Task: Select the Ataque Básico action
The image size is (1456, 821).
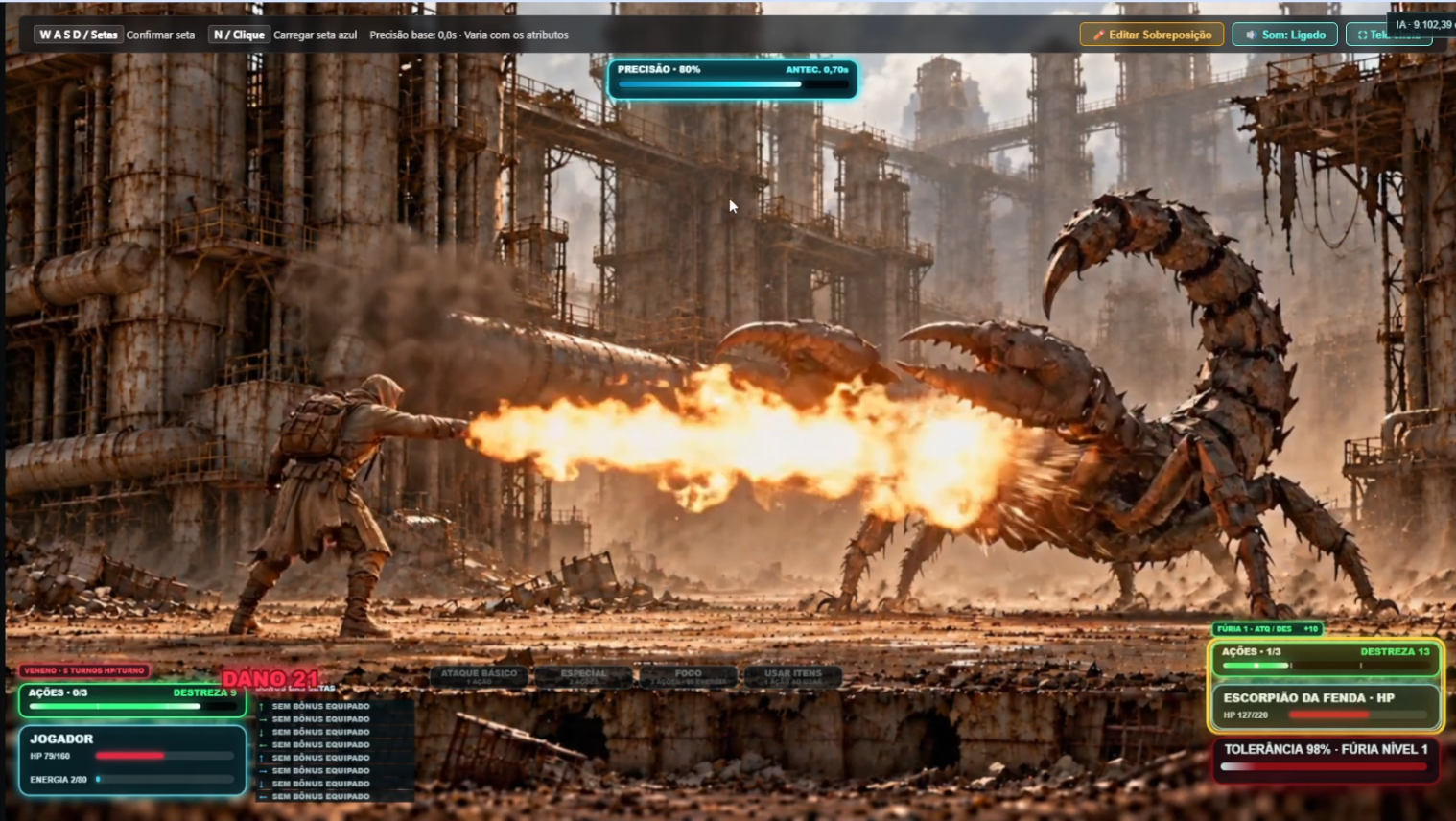Action: pos(479,676)
